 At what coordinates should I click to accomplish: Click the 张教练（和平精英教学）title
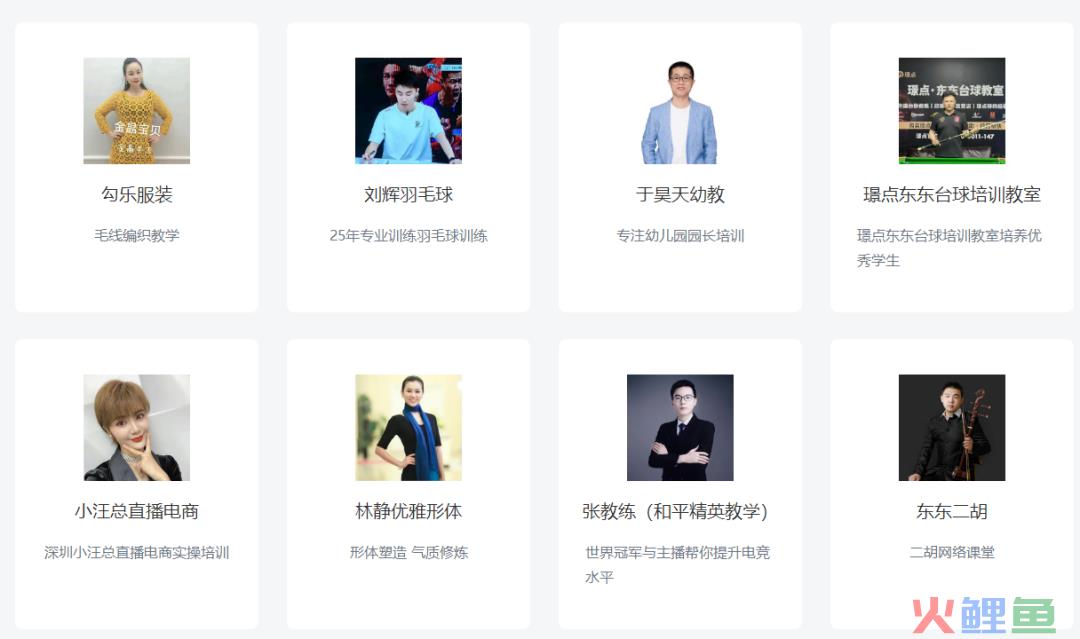(674, 512)
